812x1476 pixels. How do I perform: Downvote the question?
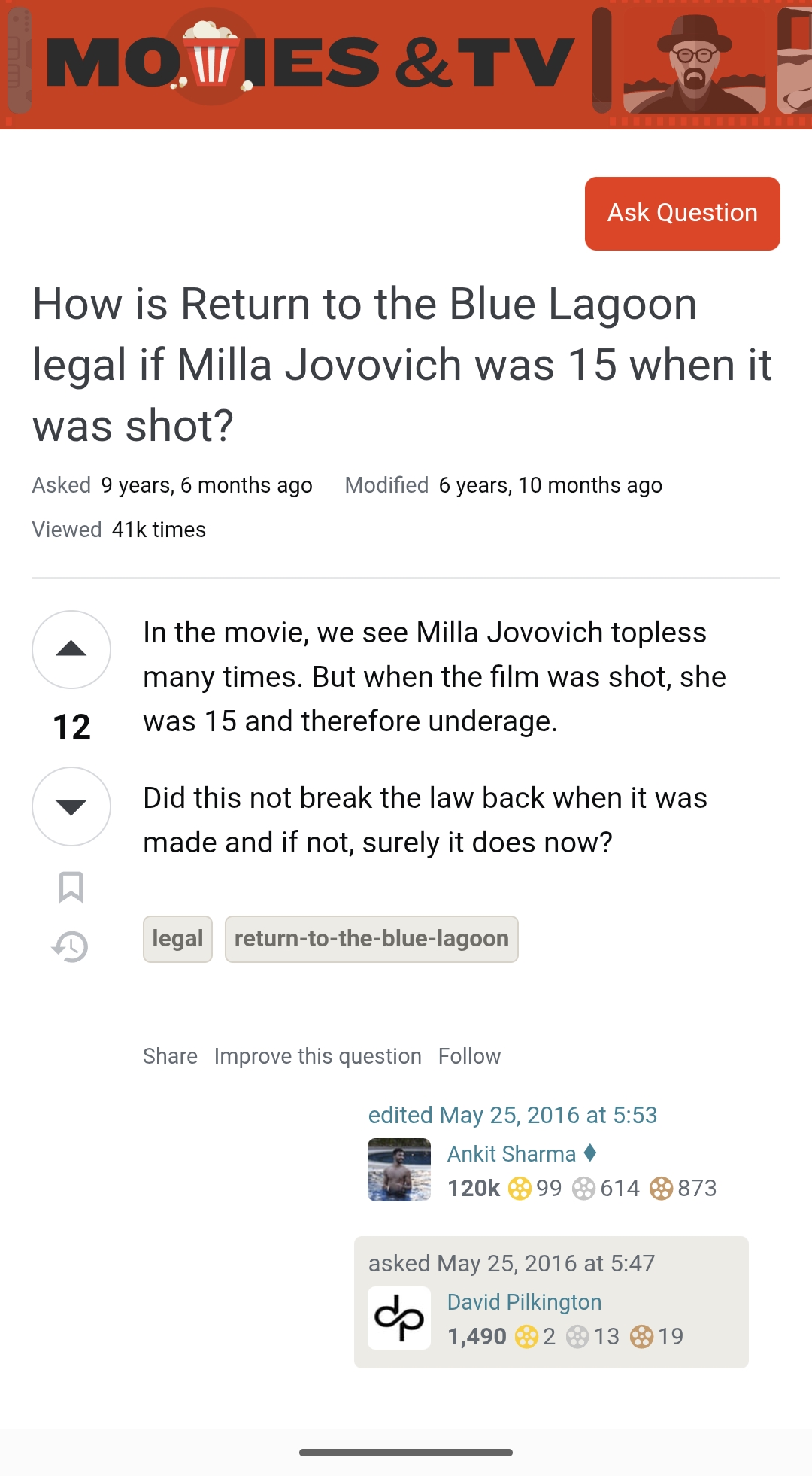coord(71,806)
